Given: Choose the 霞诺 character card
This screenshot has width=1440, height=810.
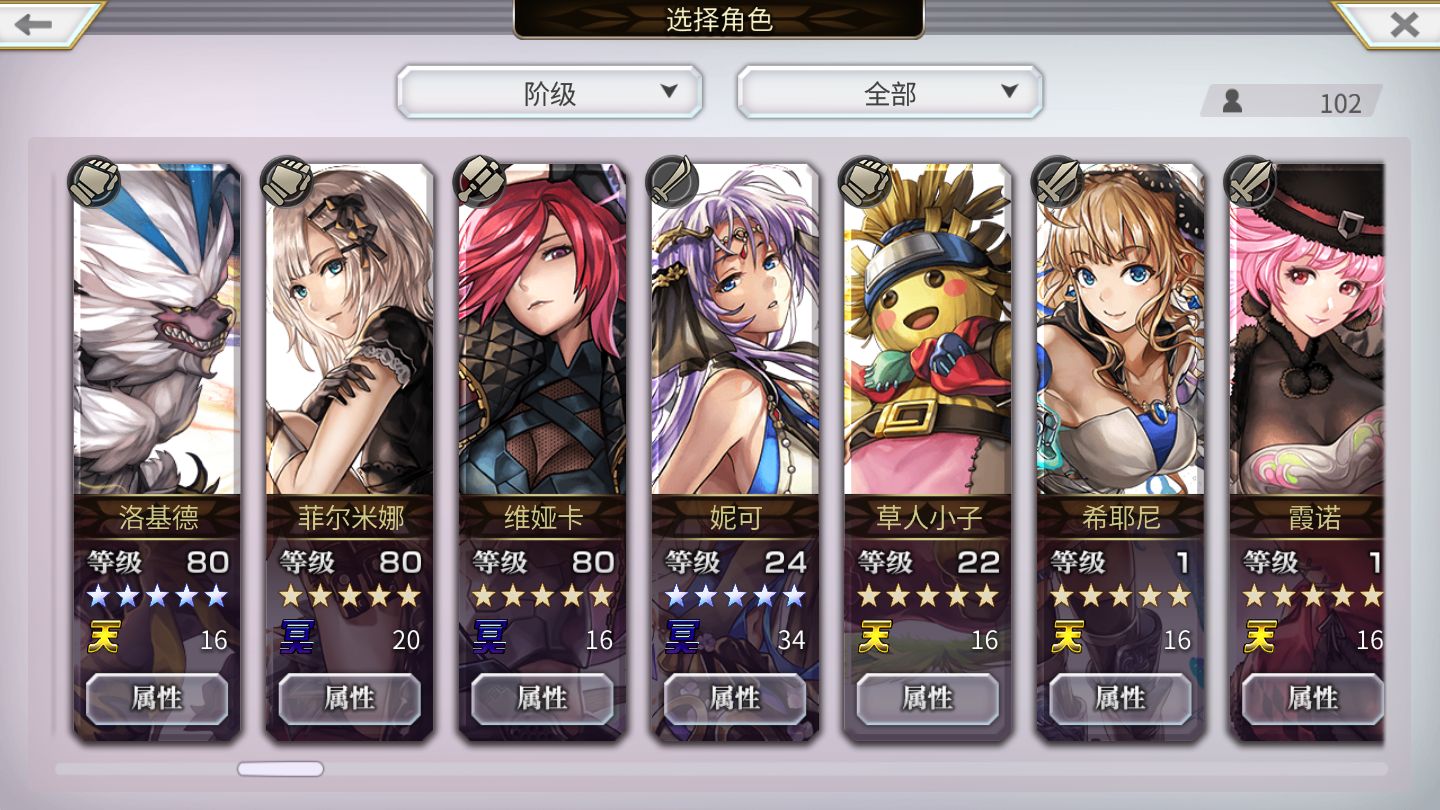Looking at the screenshot, I should (x=1307, y=452).
